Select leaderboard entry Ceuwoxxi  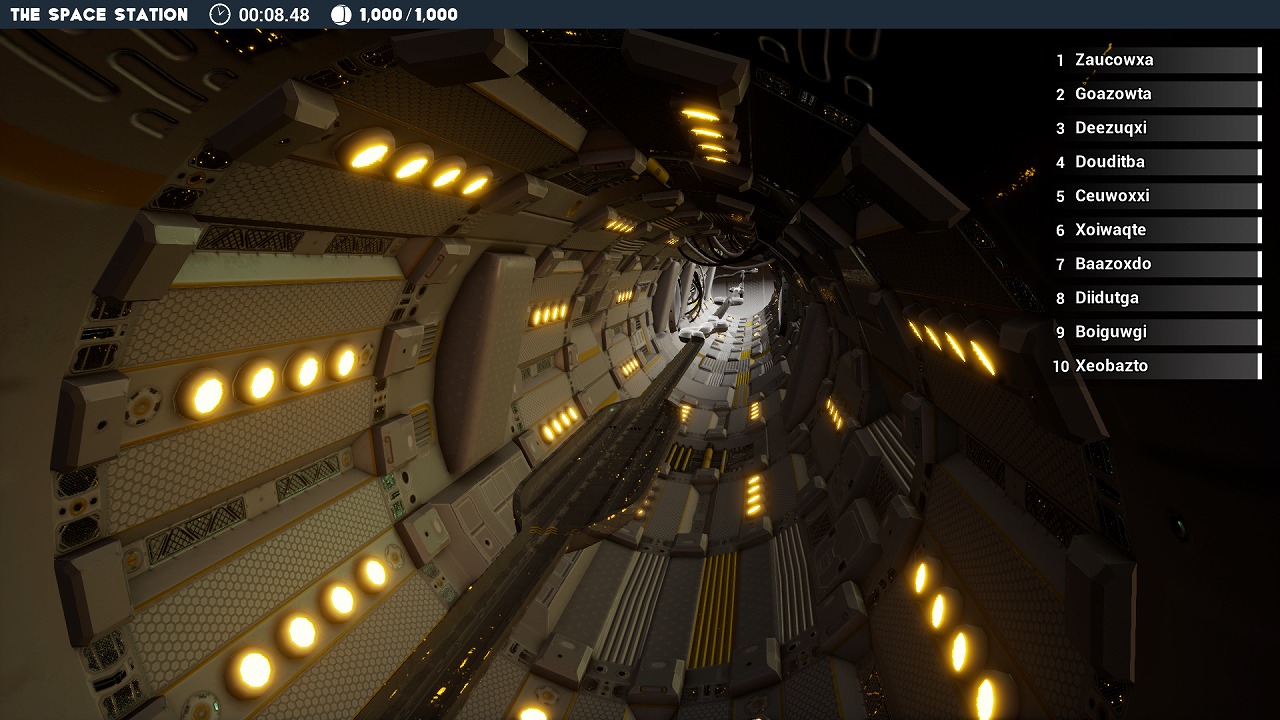pyautogui.click(x=1156, y=196)
